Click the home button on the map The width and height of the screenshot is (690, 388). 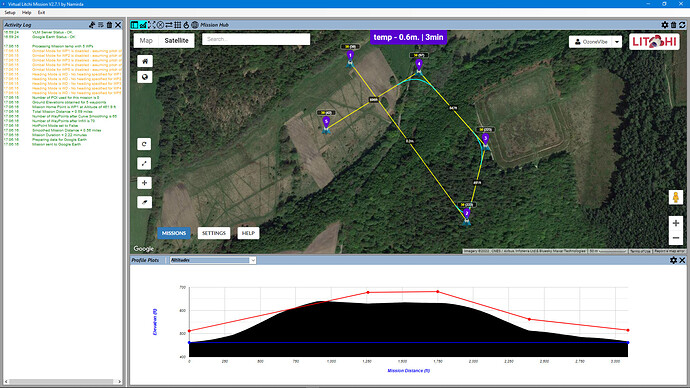tap(145, 61)
